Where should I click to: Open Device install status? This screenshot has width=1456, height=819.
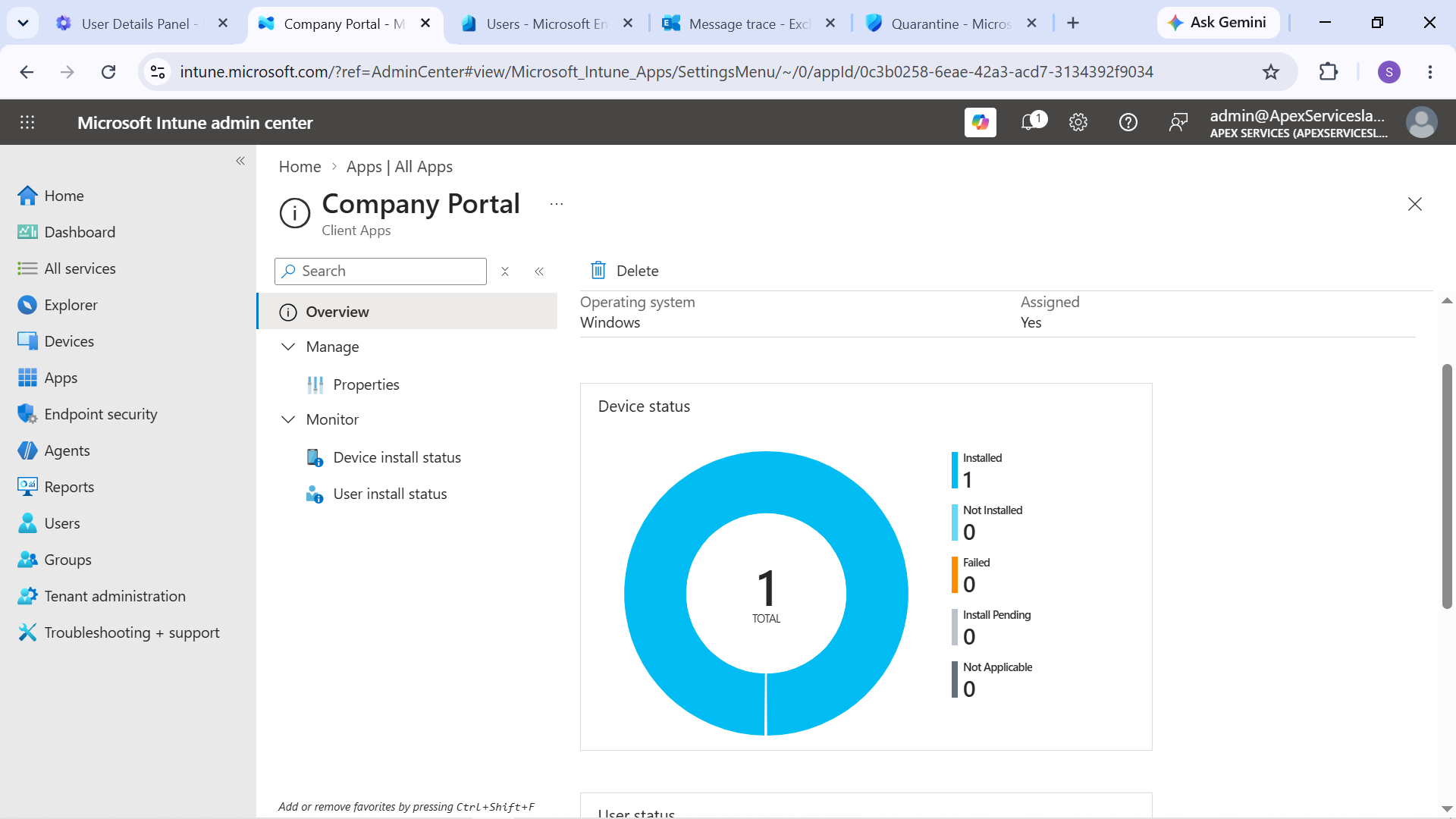coord(397,457)
